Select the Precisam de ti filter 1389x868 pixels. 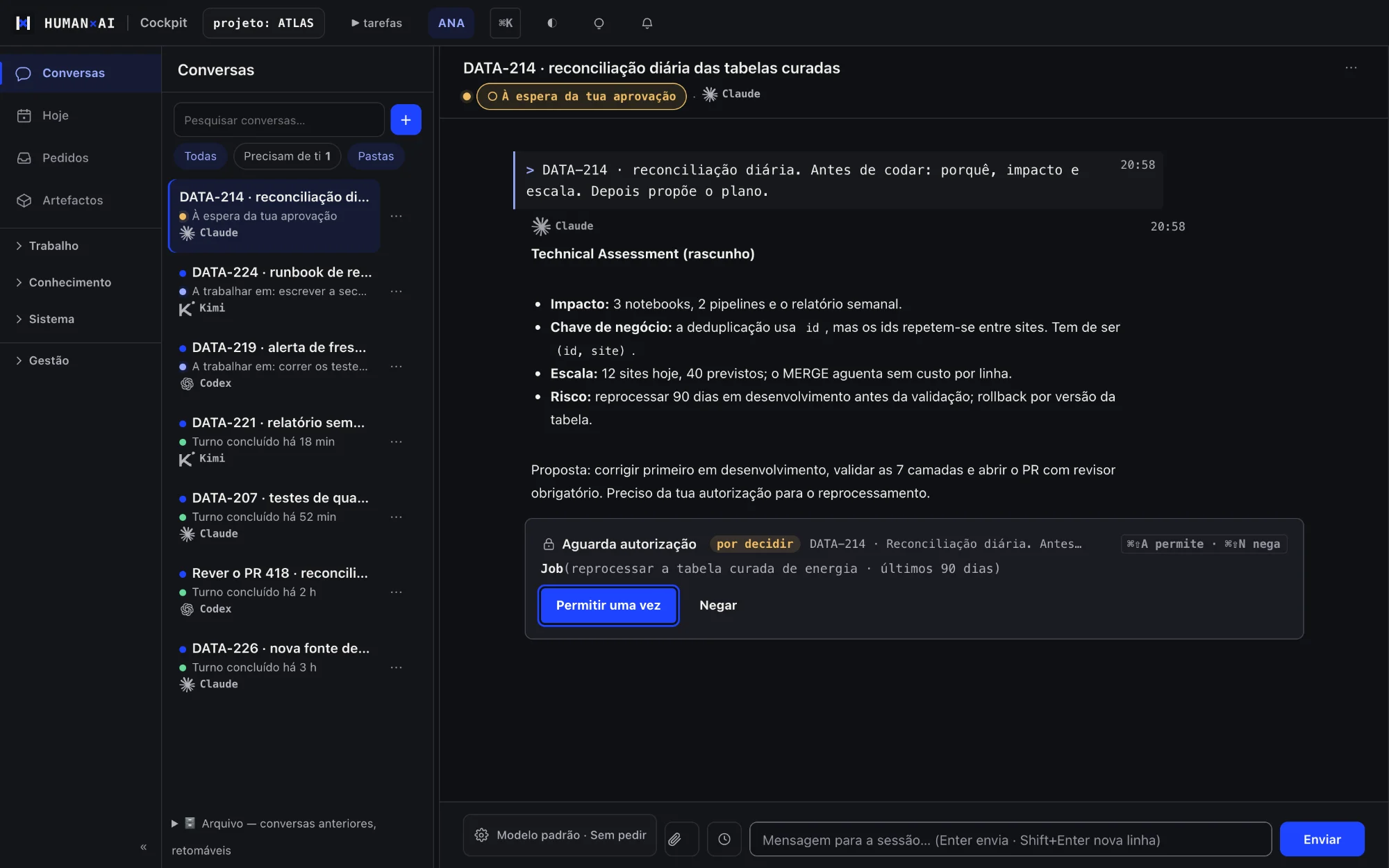point(287,156)
